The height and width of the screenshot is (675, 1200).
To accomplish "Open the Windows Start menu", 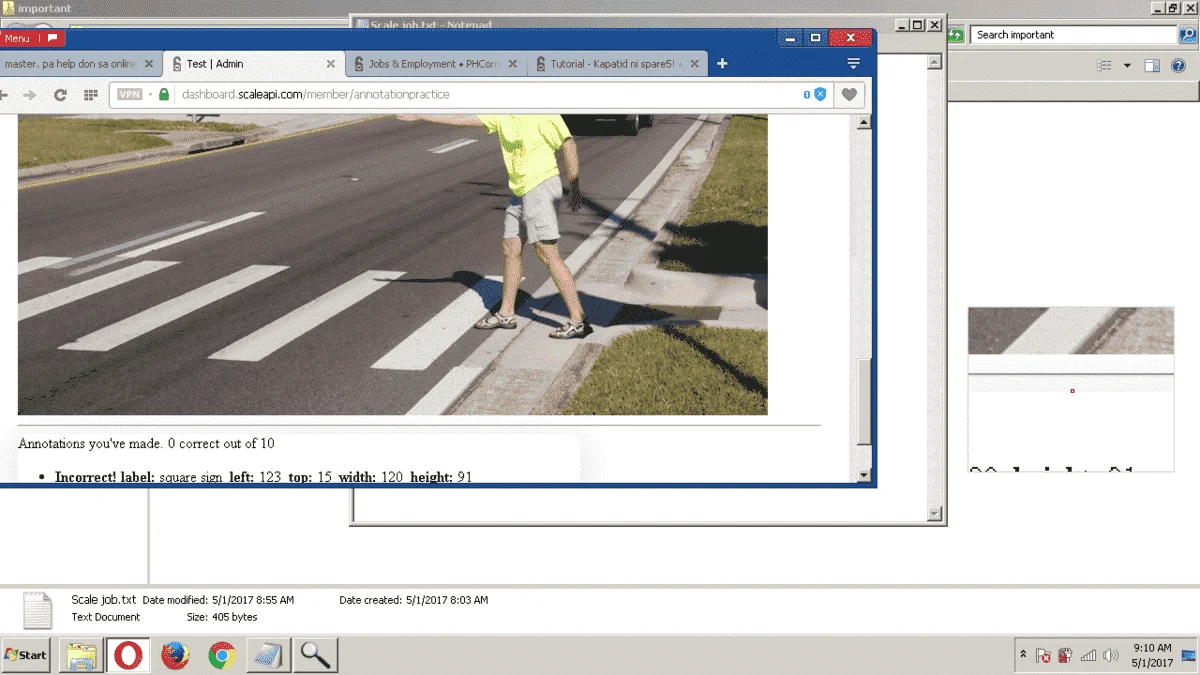I will coord(26,655).
